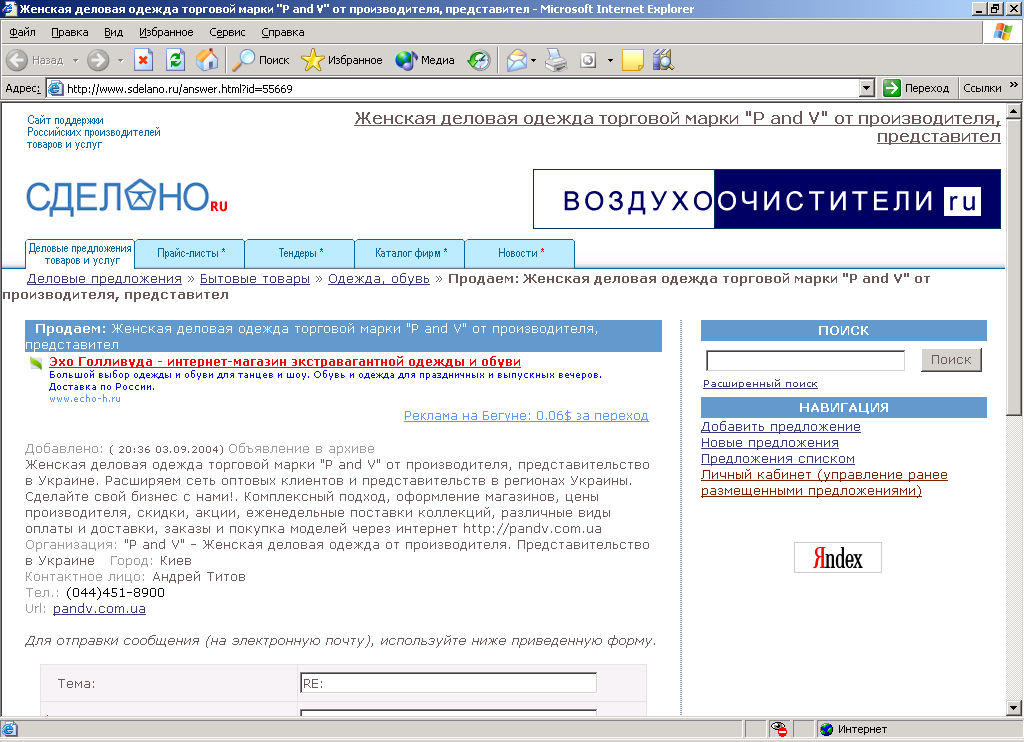Image resolution: width=1024 pixels, height=742 pixels.
Task: Click the IE page icon in status bar
Action: [10, 729]
